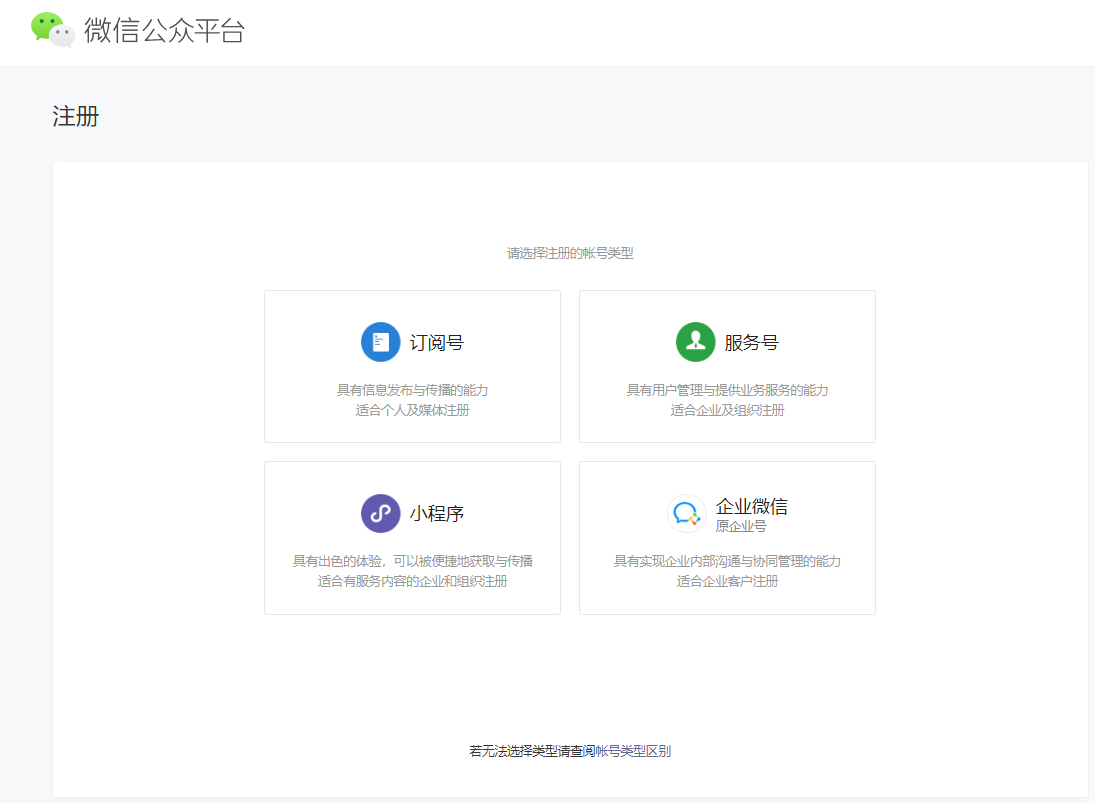
Task: Click the blue 订阅号 document icon
Action: click(x=381, y=342)
